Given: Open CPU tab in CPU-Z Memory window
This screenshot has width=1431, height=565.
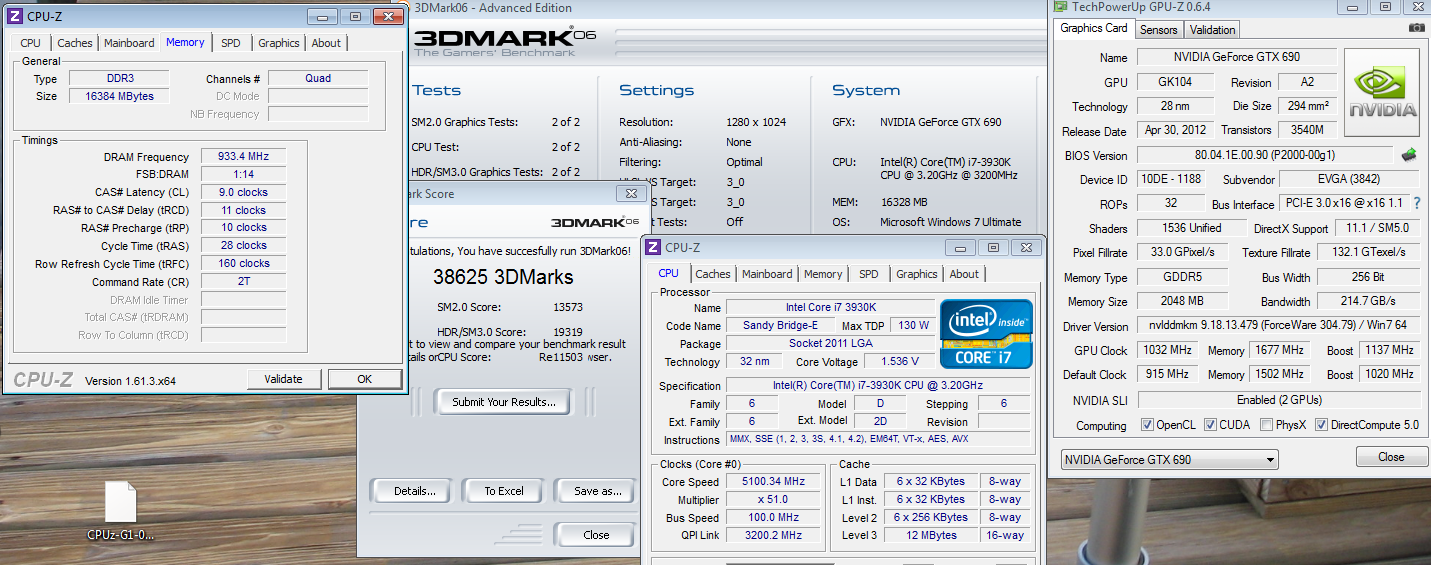Looking at the screenshot, I should [31, 43].
